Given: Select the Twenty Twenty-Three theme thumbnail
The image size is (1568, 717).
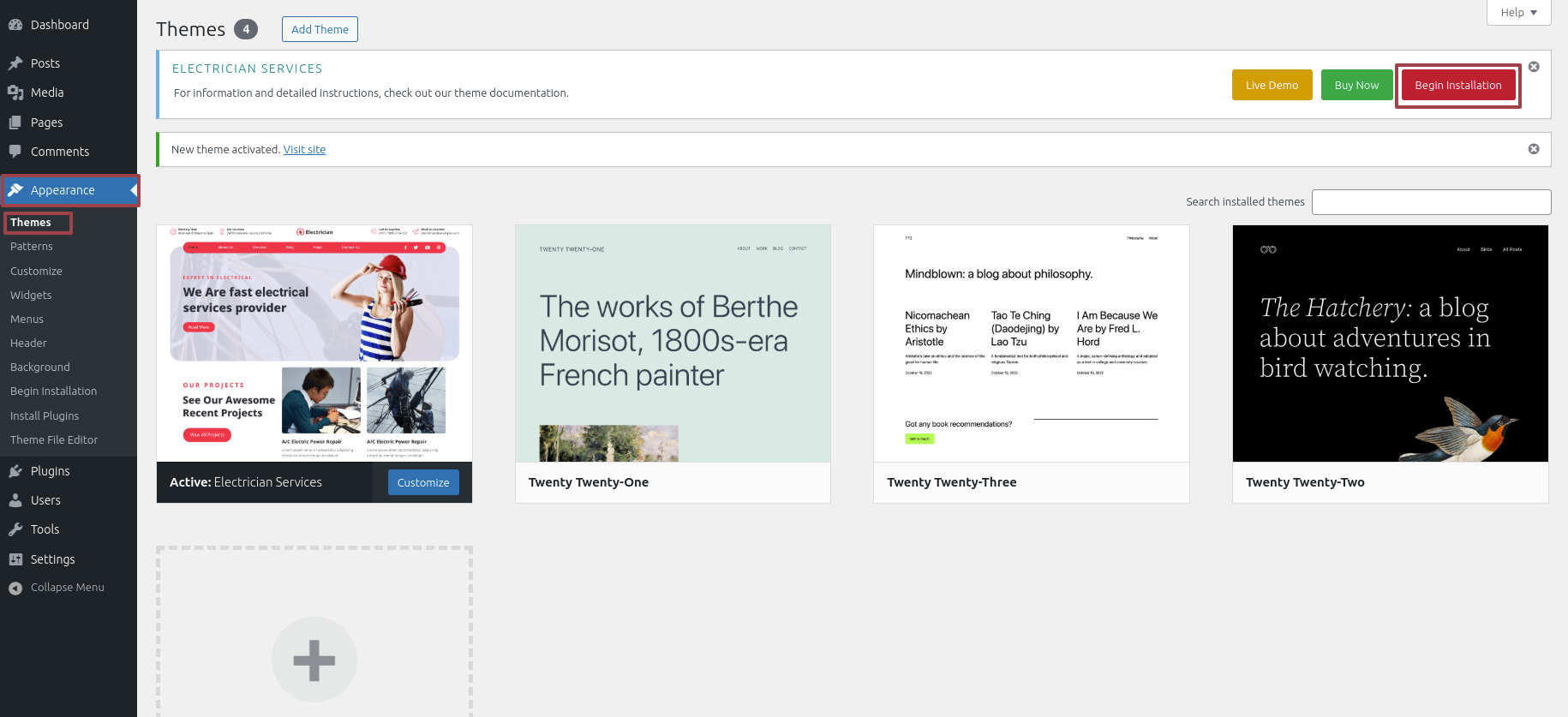Looking at the screenshot, I should 1031,344.
